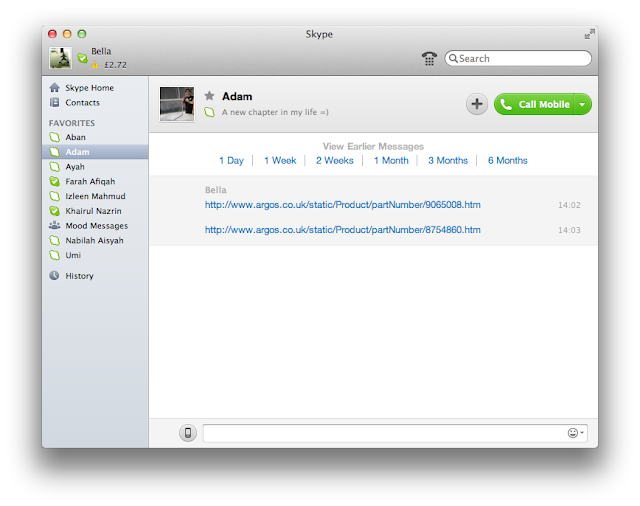Open the dial pad phone icon

coord(429,58)
